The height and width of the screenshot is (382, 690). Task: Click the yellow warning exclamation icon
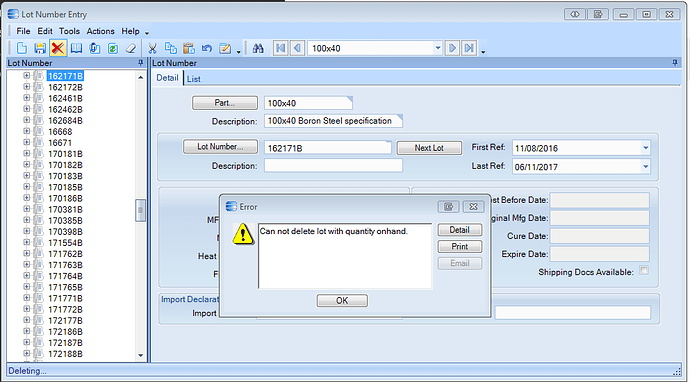(243, 233)
